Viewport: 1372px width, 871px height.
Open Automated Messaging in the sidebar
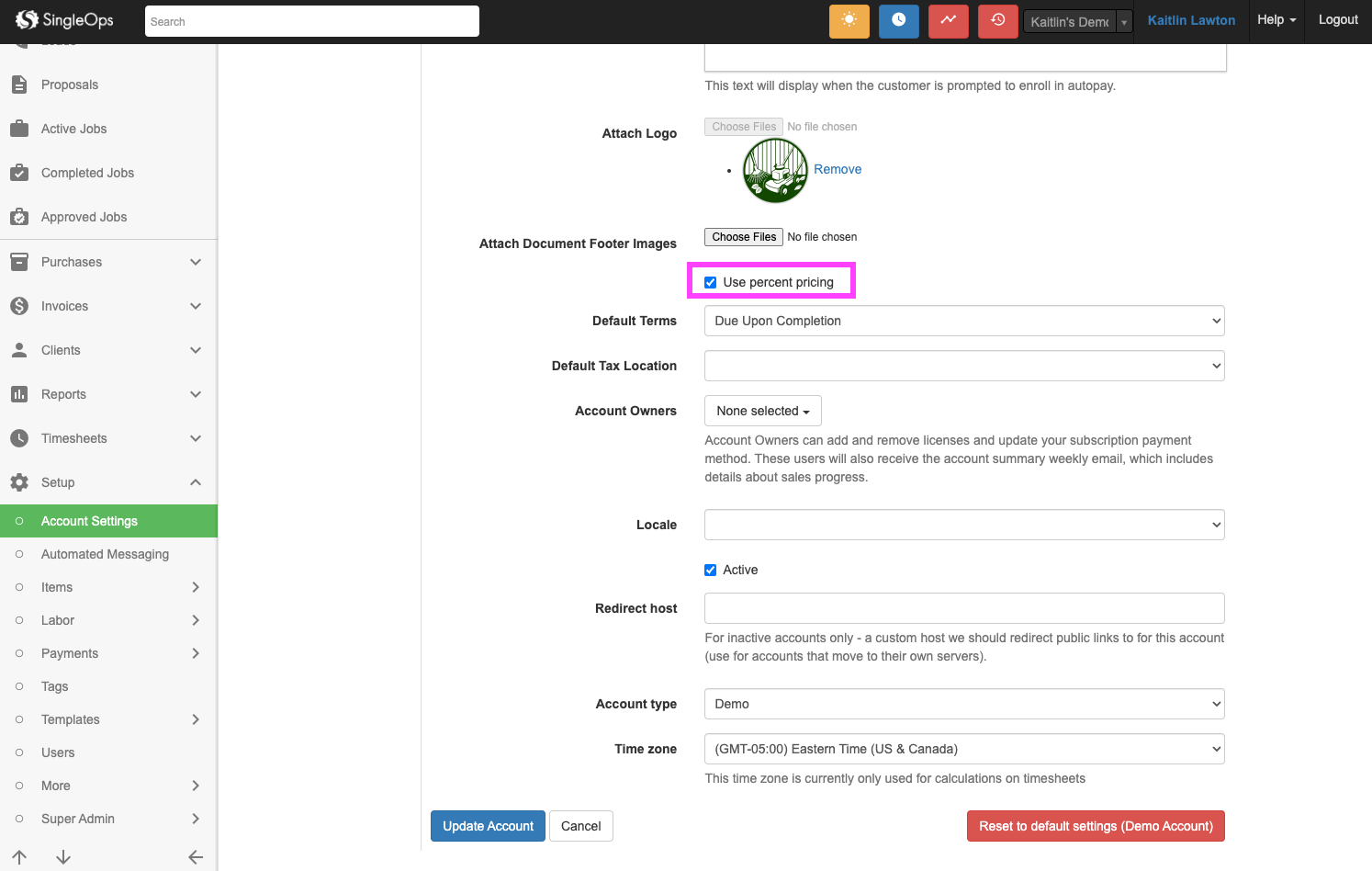click(x=105, y=554)
